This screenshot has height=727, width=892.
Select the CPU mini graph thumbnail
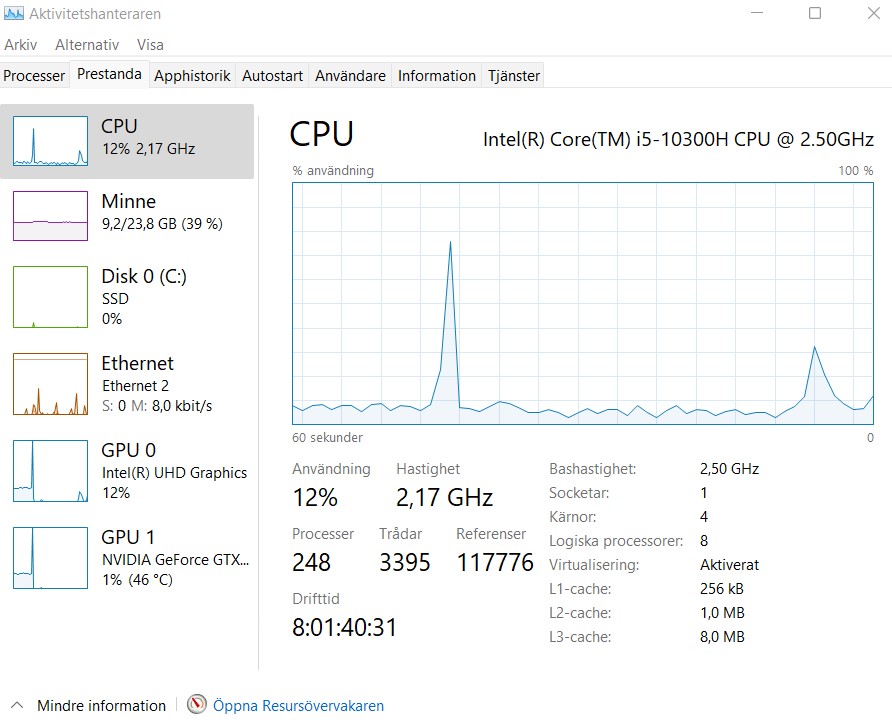tap(50, 141)
